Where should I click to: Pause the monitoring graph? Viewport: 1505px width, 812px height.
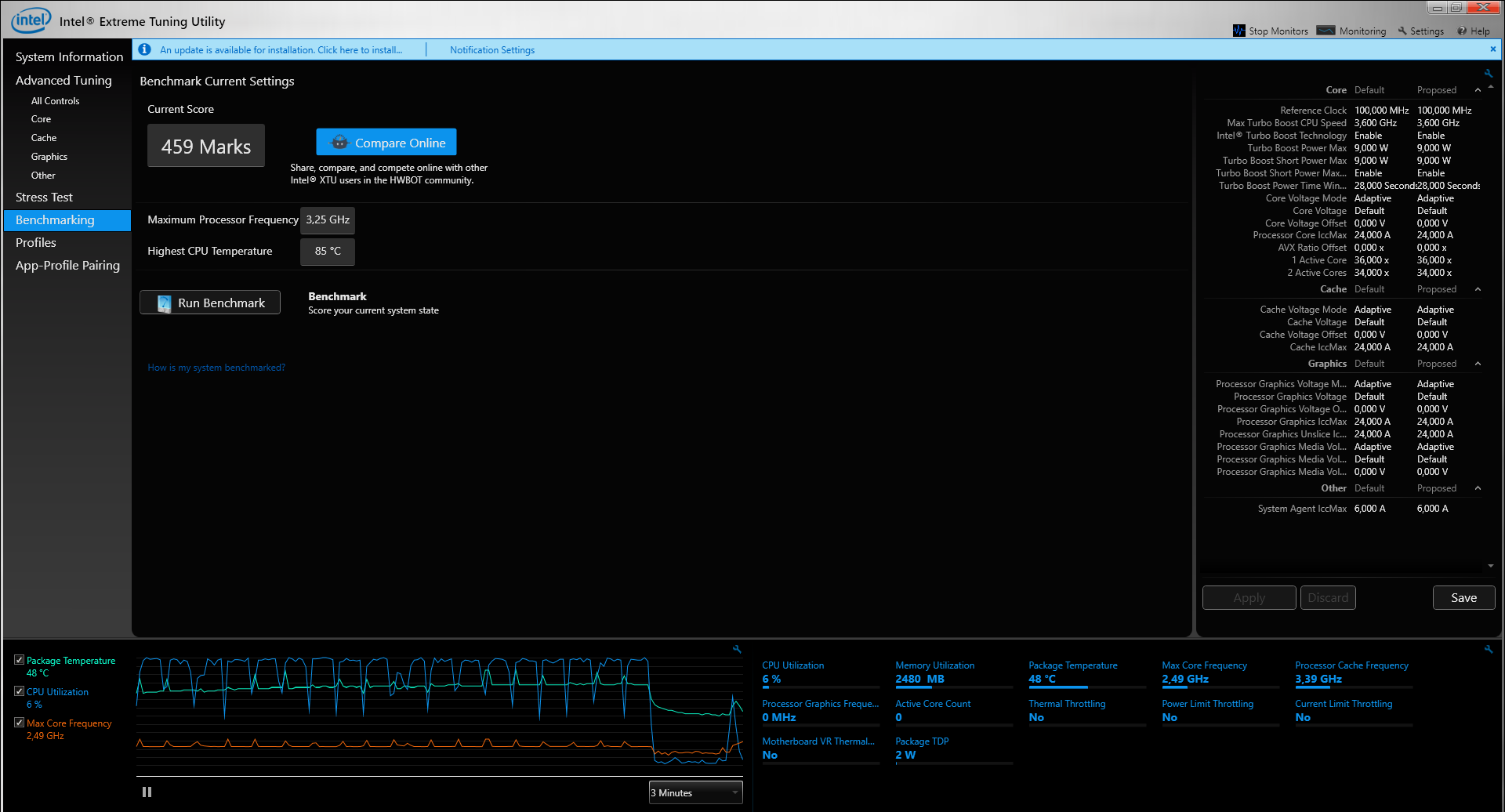[x=147, y=792]
